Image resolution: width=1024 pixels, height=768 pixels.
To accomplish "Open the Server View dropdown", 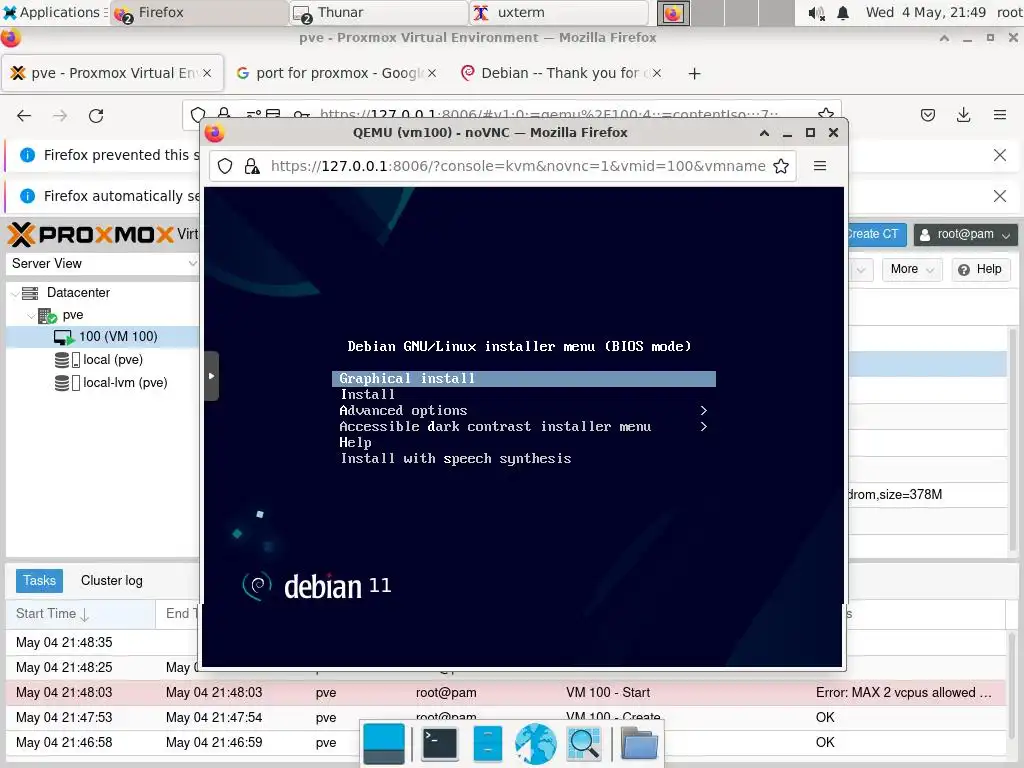I will pyautogui.click(x=101, y=263).
